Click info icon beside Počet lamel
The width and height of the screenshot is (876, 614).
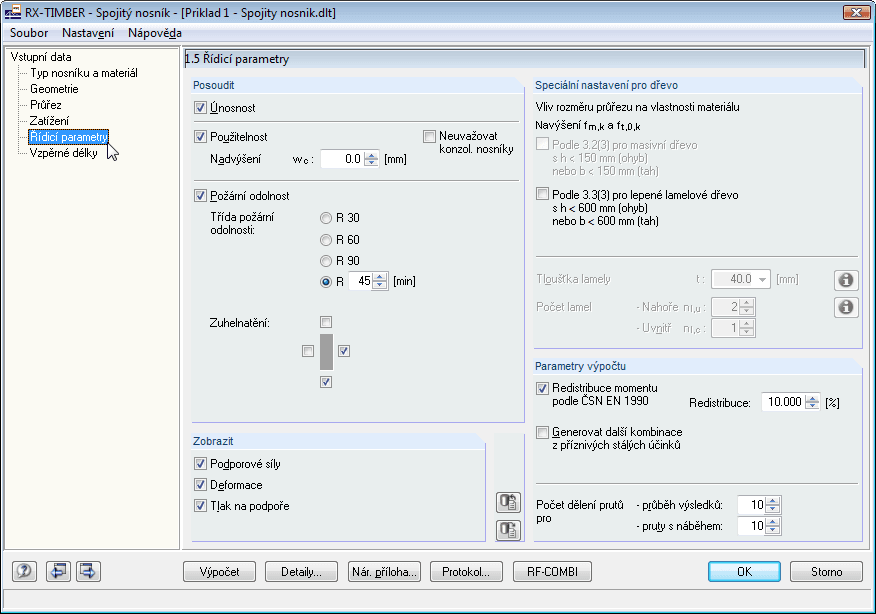pyautogui.click(x=846, y=307)
